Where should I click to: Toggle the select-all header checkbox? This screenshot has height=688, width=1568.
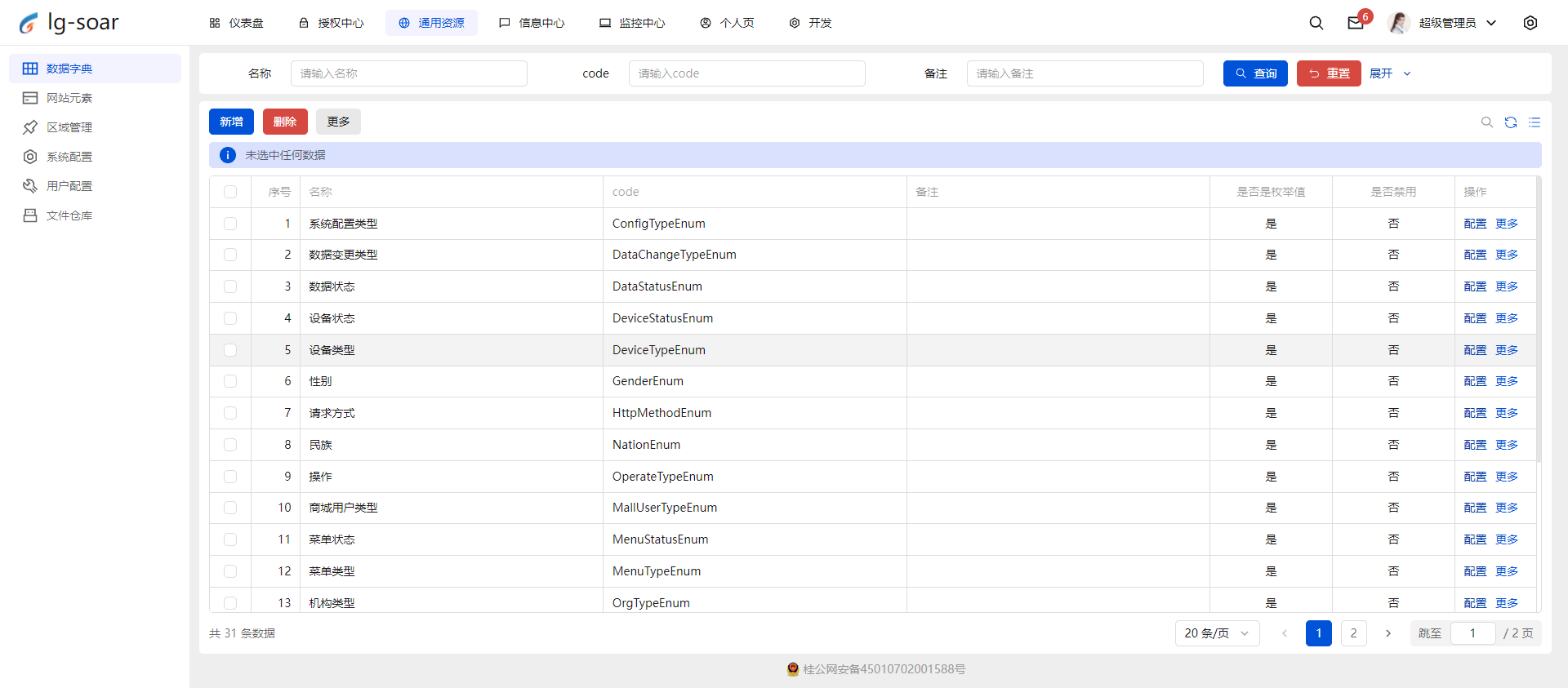[230, 192]
